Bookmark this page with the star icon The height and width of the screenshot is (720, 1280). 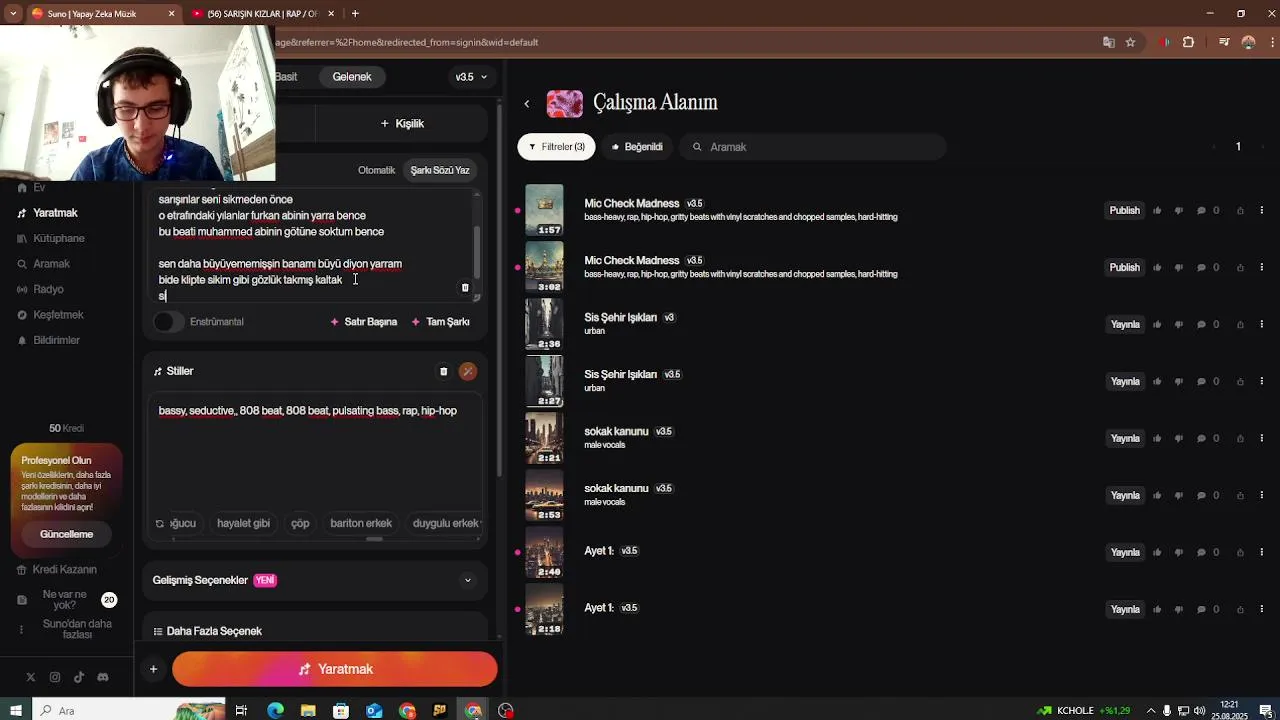[x=1130, y=42]
